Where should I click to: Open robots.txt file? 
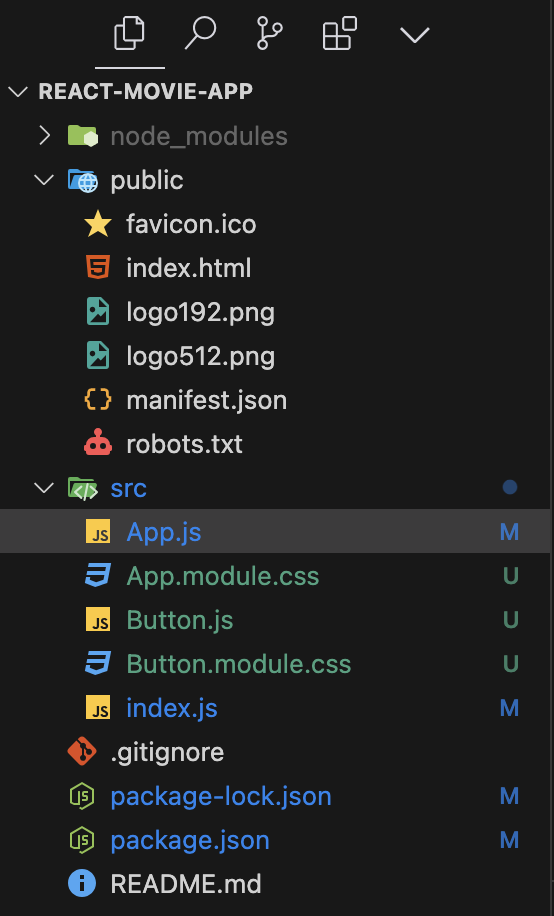[x=184, y=444]
